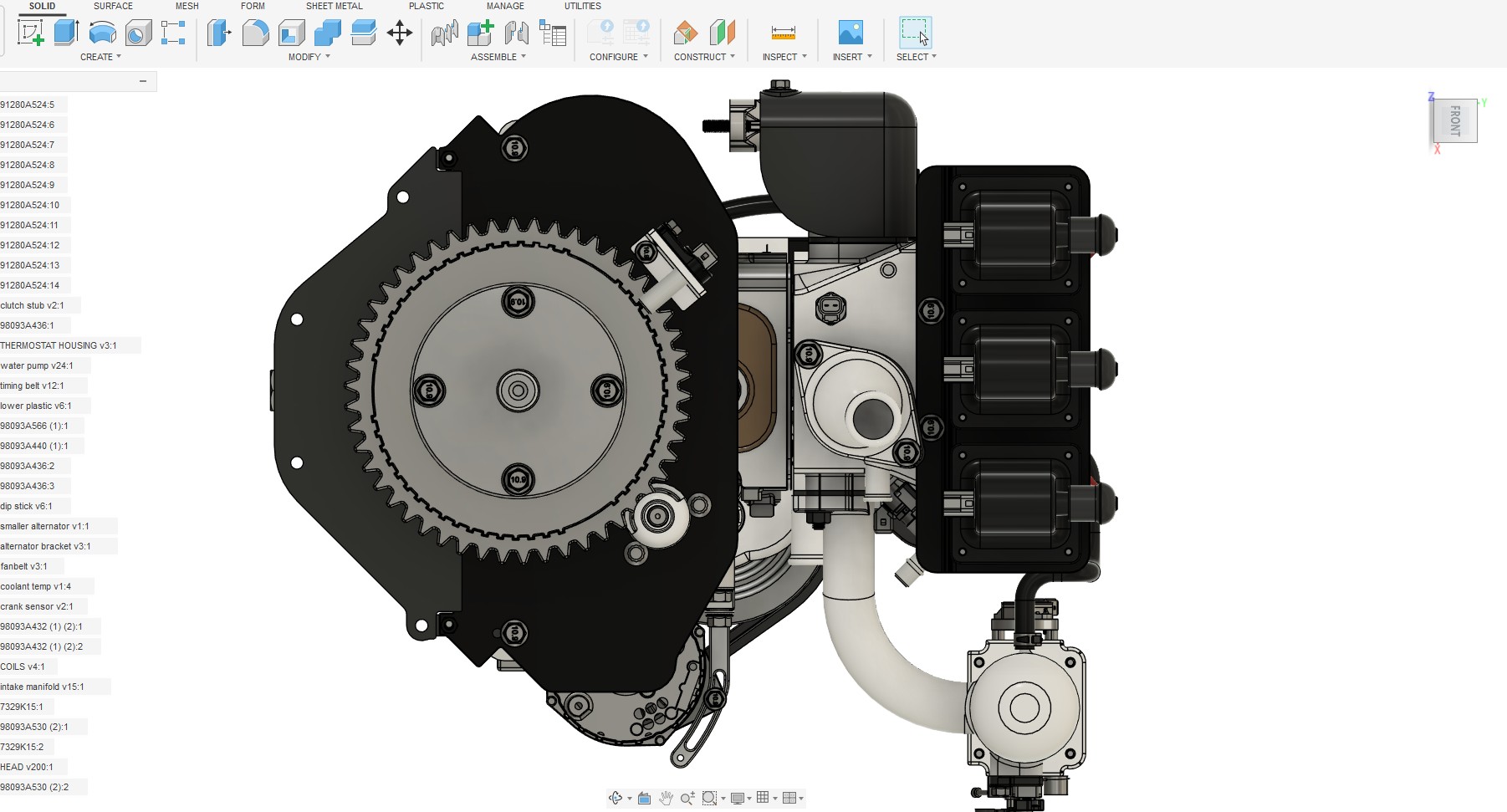Expand the CREATE dropdown menu
The height and width of the screenshot is (812, 1507).
(x=100, y=57)
